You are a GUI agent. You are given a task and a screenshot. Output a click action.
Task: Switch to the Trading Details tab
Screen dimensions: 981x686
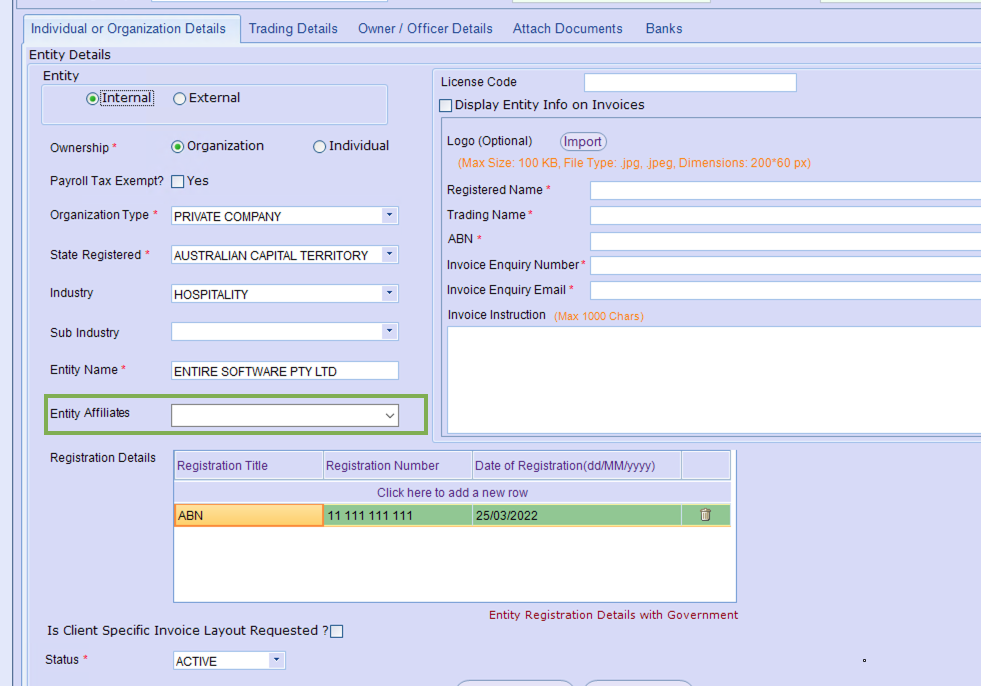click(293, 29)
